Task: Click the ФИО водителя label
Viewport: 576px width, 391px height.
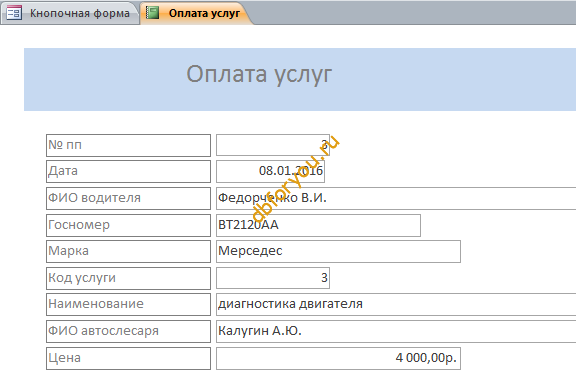Action: coord(128,198)
